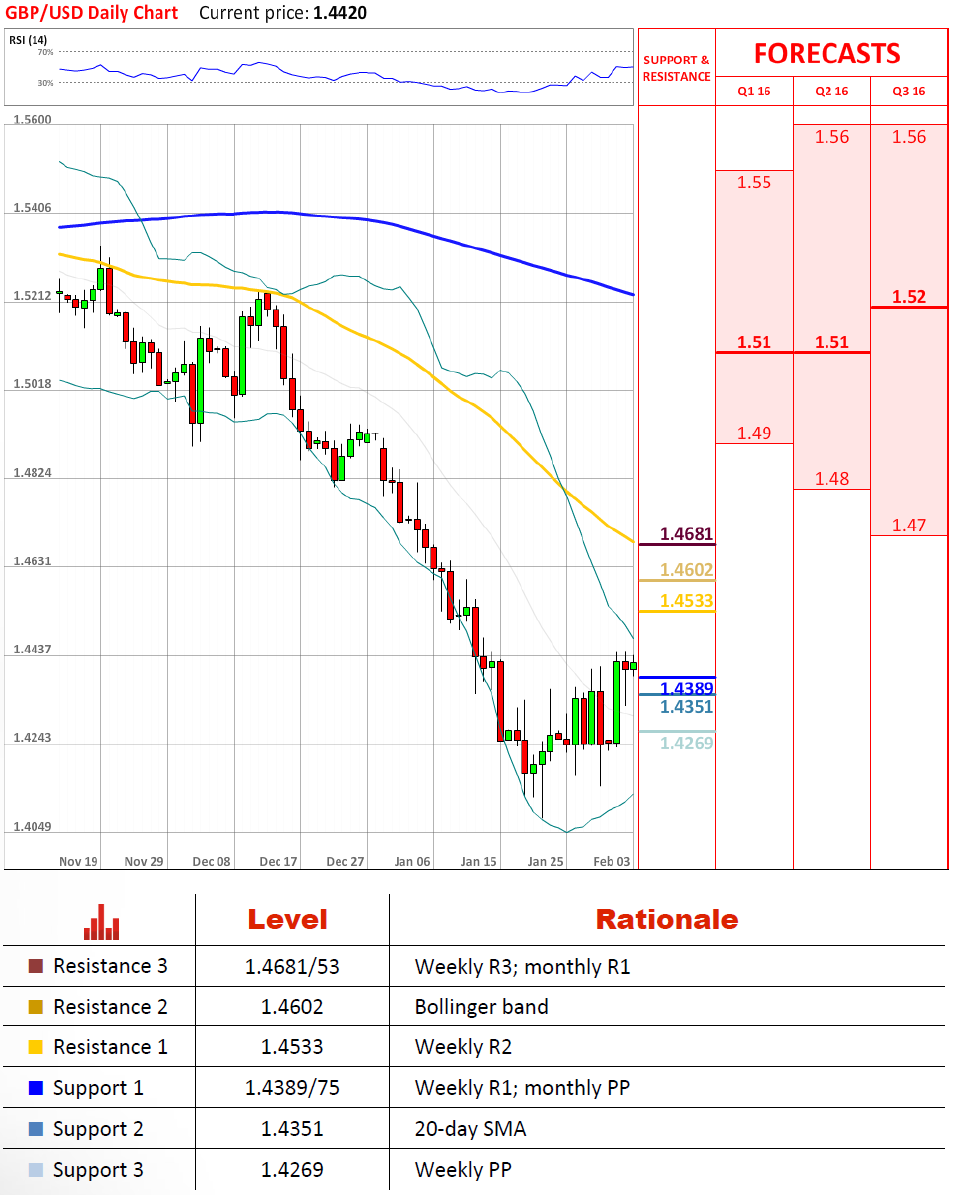
Task: Click the Support 1 blue color swatch
Action: tap(36, 1088)
